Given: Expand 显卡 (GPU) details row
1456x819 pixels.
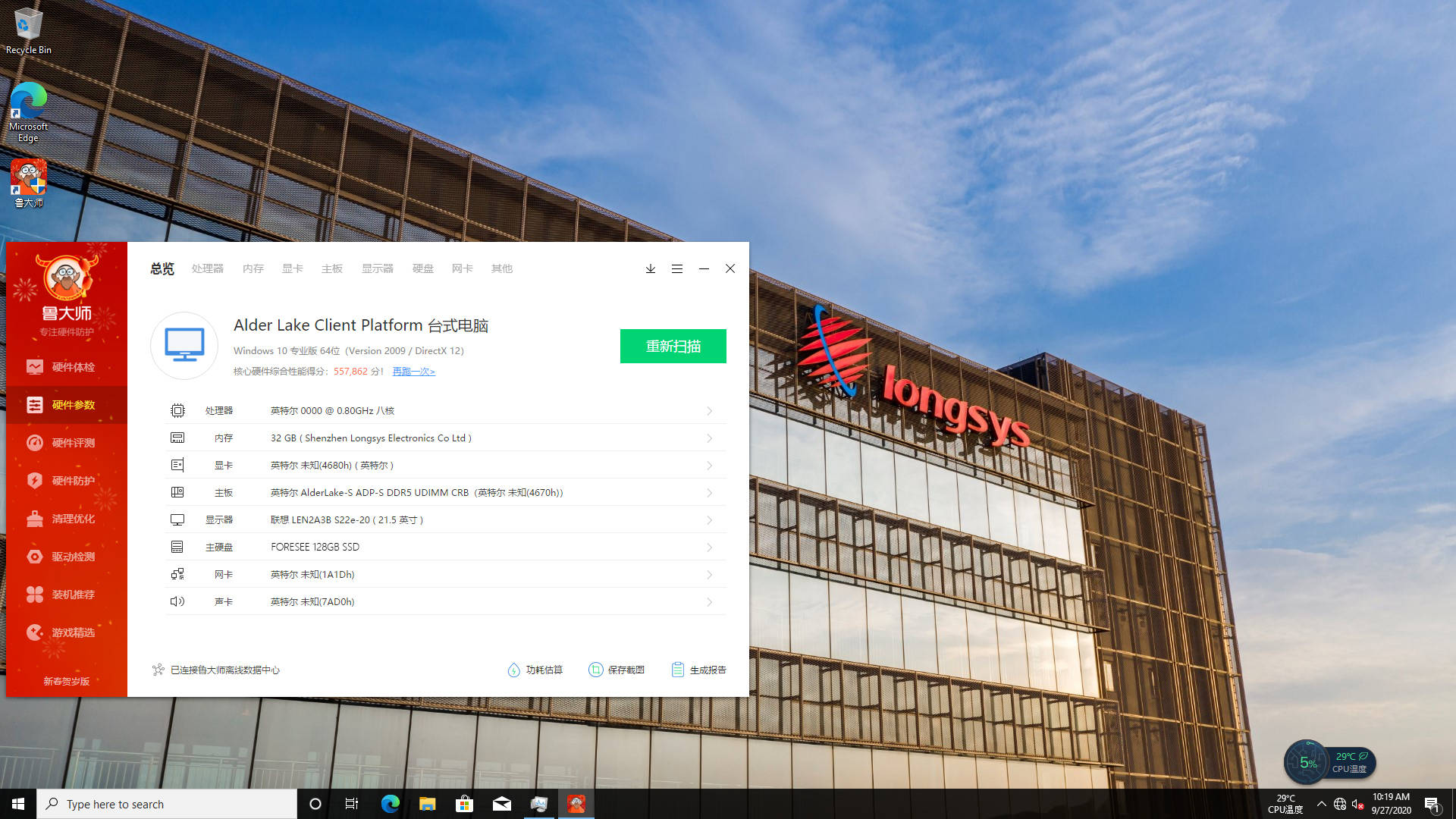Looking at the screenshot, I should 710,465.
